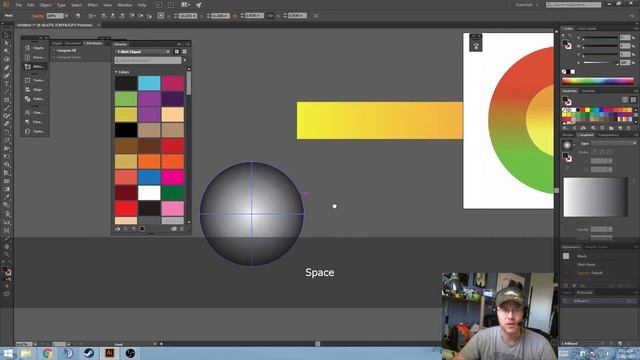This screenshot has height=360, width=640.
Task: Click the new color group folder icon in the Swatches panel
Action: [x=611, y=128]
